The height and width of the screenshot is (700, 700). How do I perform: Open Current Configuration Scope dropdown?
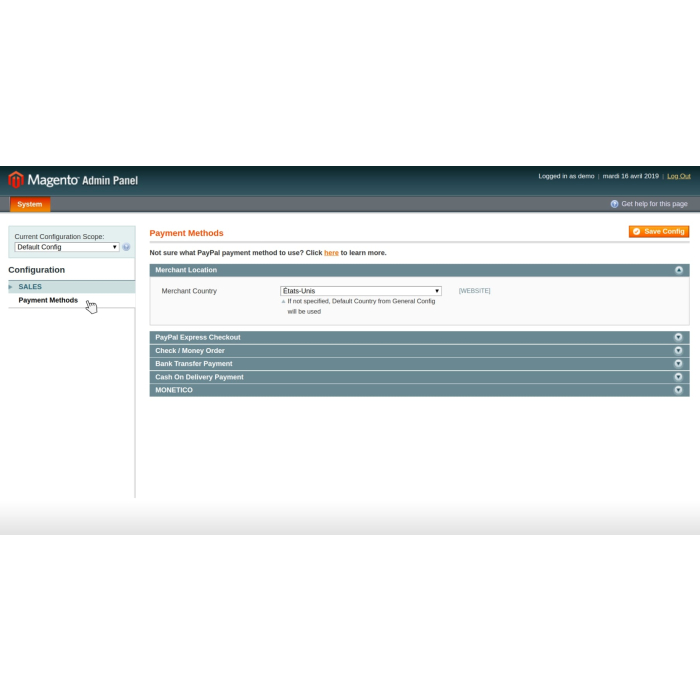tap(67, 247)
